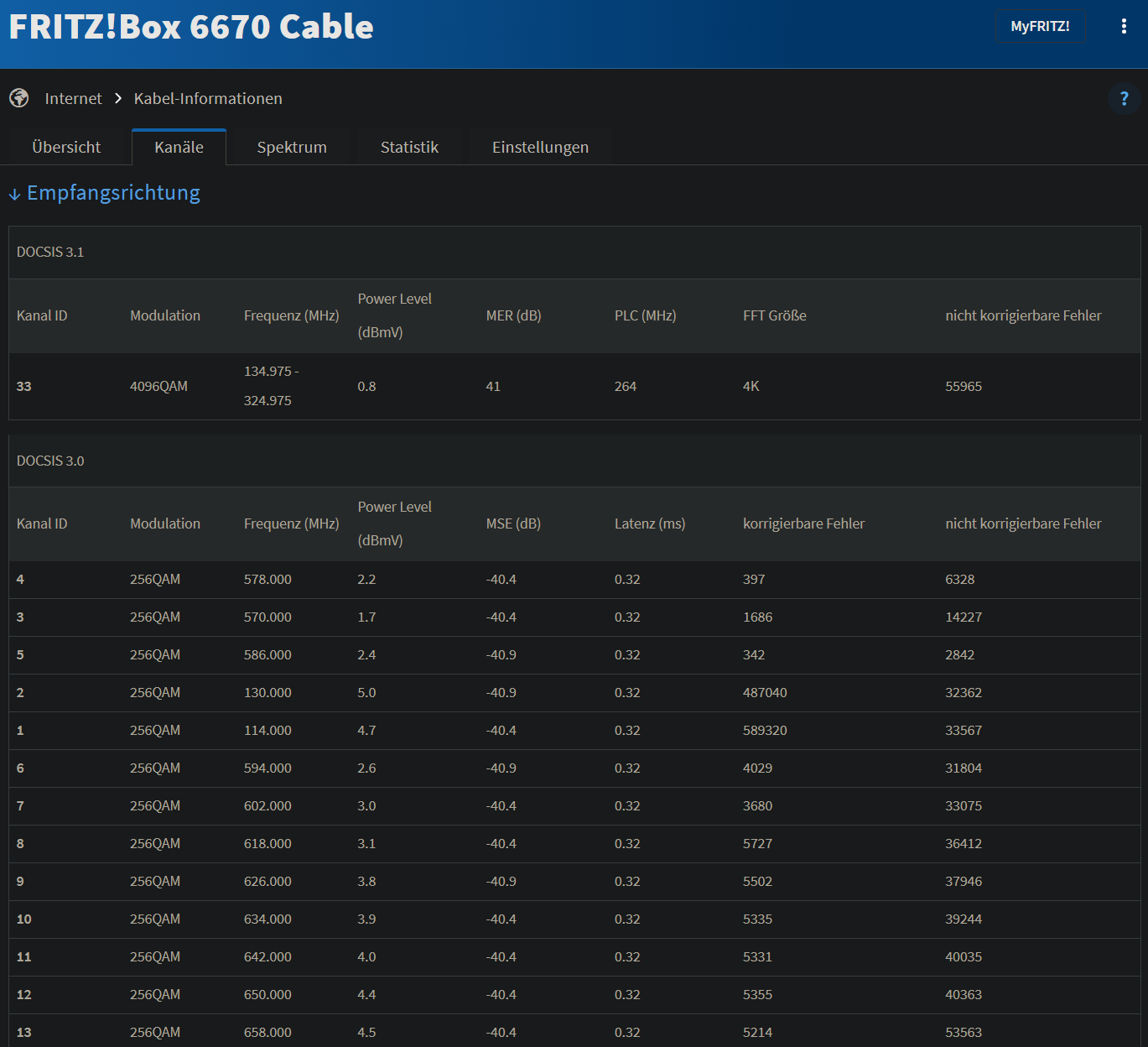Screen dimensions: 1148x1047
Task: Open the Internet breadcrumb link
Action: click(x=73, y=98)
